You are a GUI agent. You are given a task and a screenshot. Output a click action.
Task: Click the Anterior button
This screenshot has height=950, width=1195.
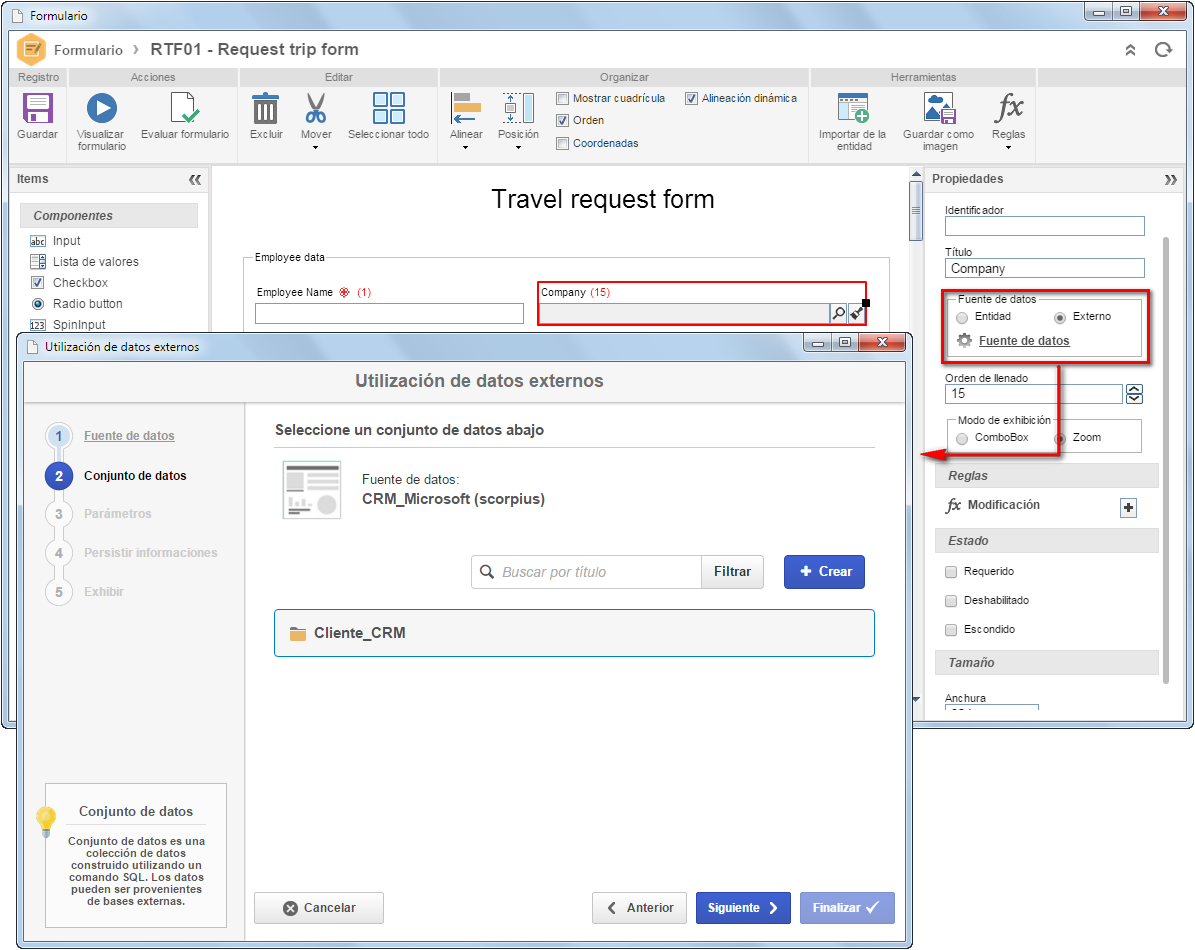tap(639, 908)
